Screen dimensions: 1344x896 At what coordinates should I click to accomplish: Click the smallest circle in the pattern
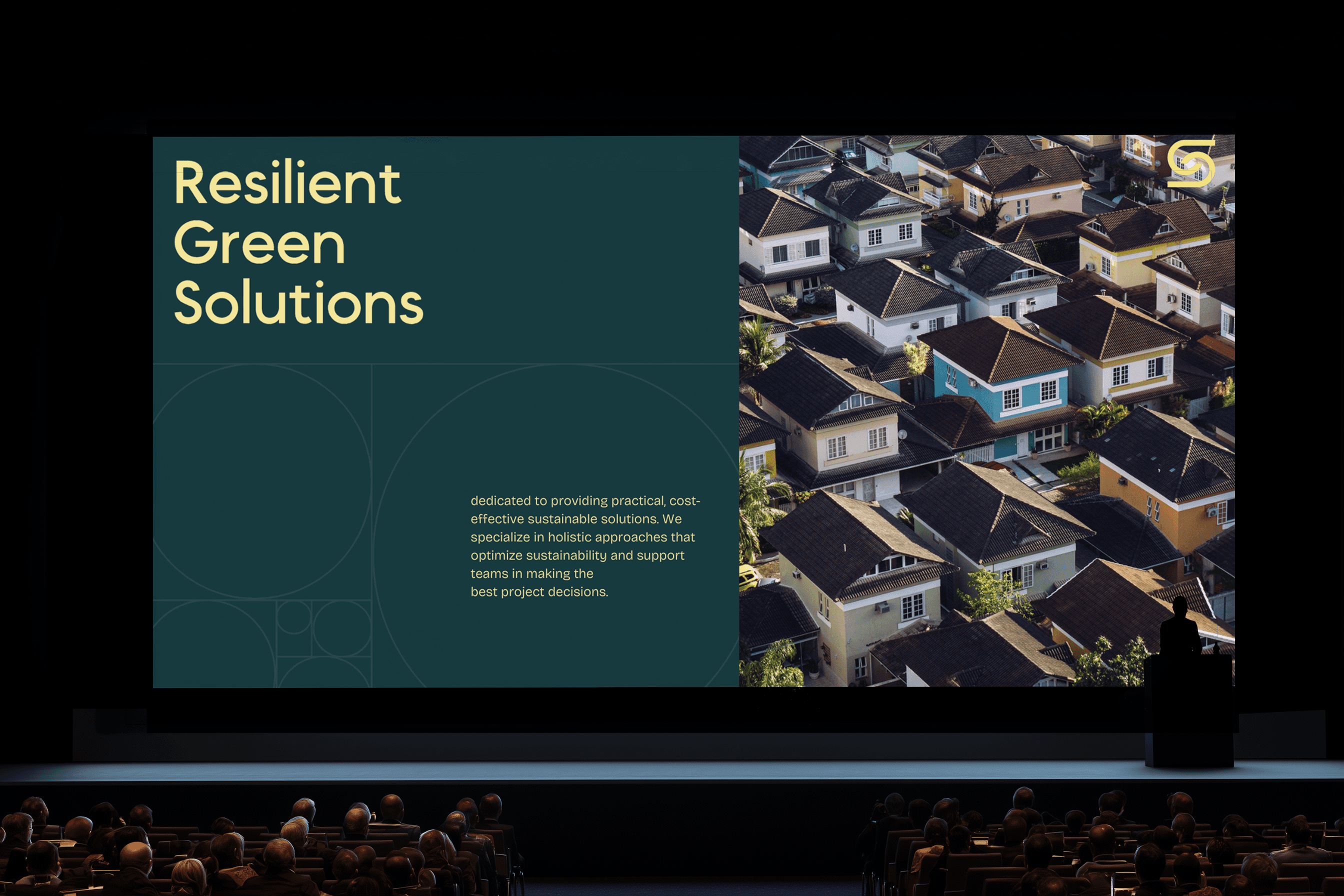[293, 617]
